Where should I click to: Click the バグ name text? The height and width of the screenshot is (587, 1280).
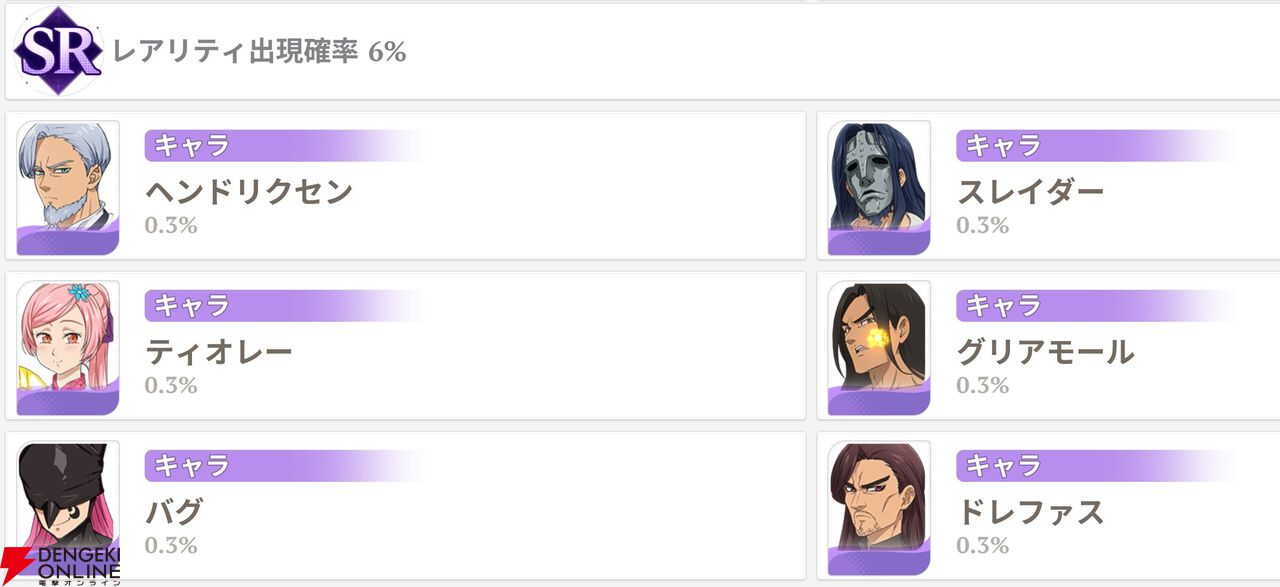pyautogui.click(x=174, y=511)
